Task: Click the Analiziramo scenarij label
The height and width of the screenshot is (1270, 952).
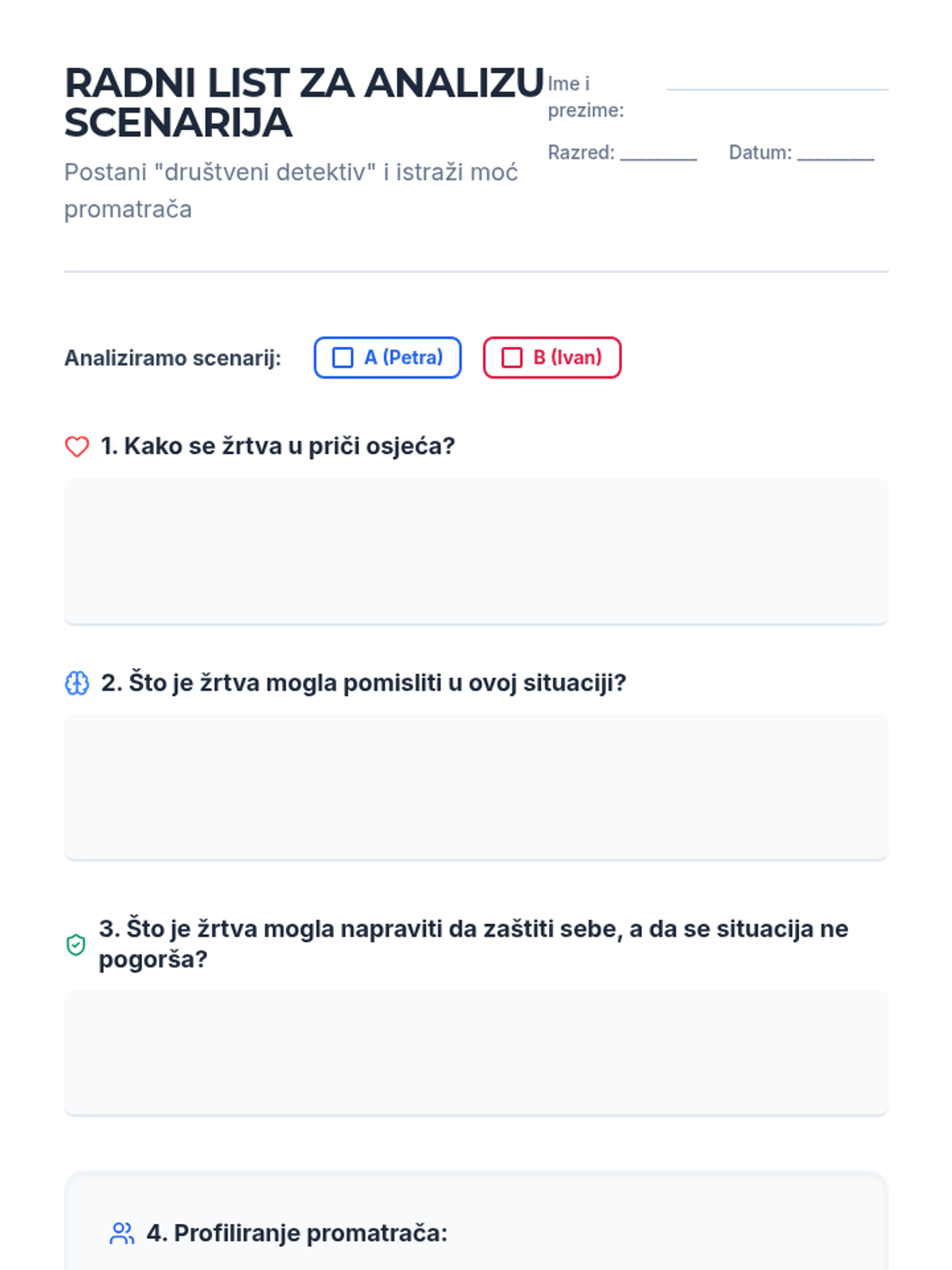Action: (173, 358)
